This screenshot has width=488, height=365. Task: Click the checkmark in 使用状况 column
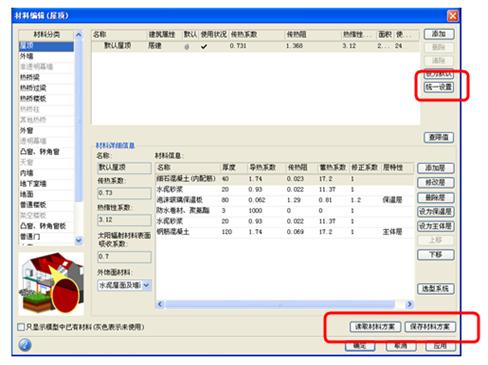point(204,46)
